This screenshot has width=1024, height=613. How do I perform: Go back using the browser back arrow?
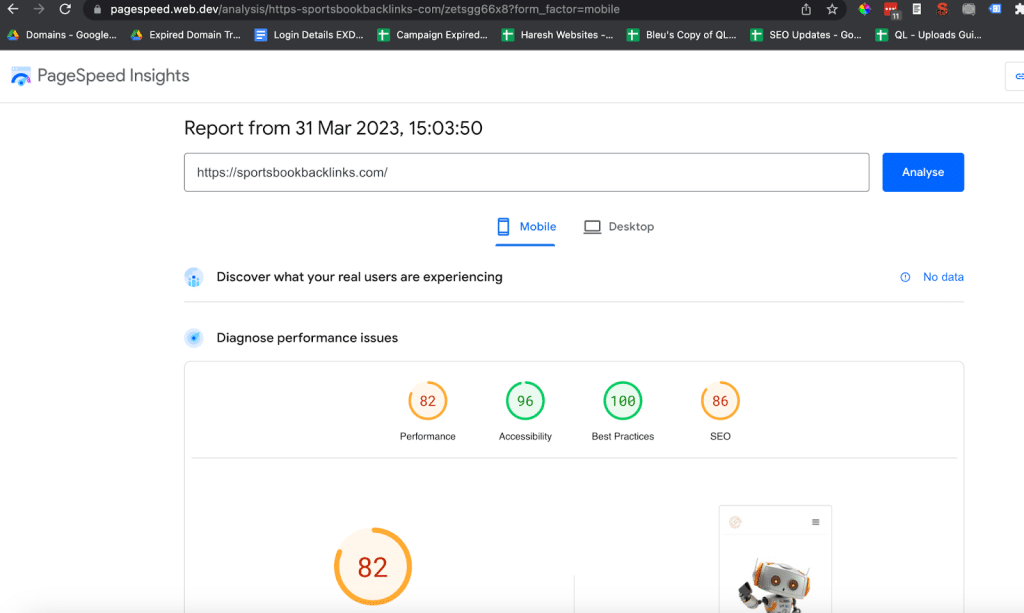point(13,9)
